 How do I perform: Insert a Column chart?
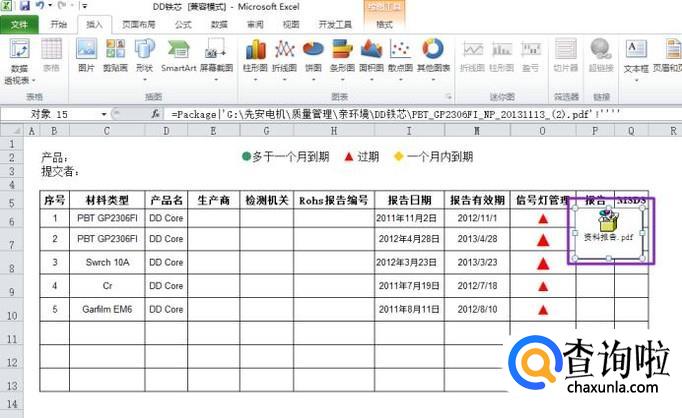pyautogui.click(x=255, y=60)
